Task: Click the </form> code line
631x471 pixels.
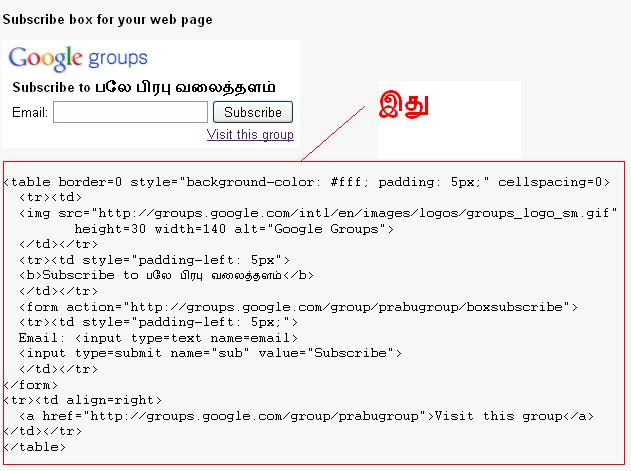Action: (31, 385)
